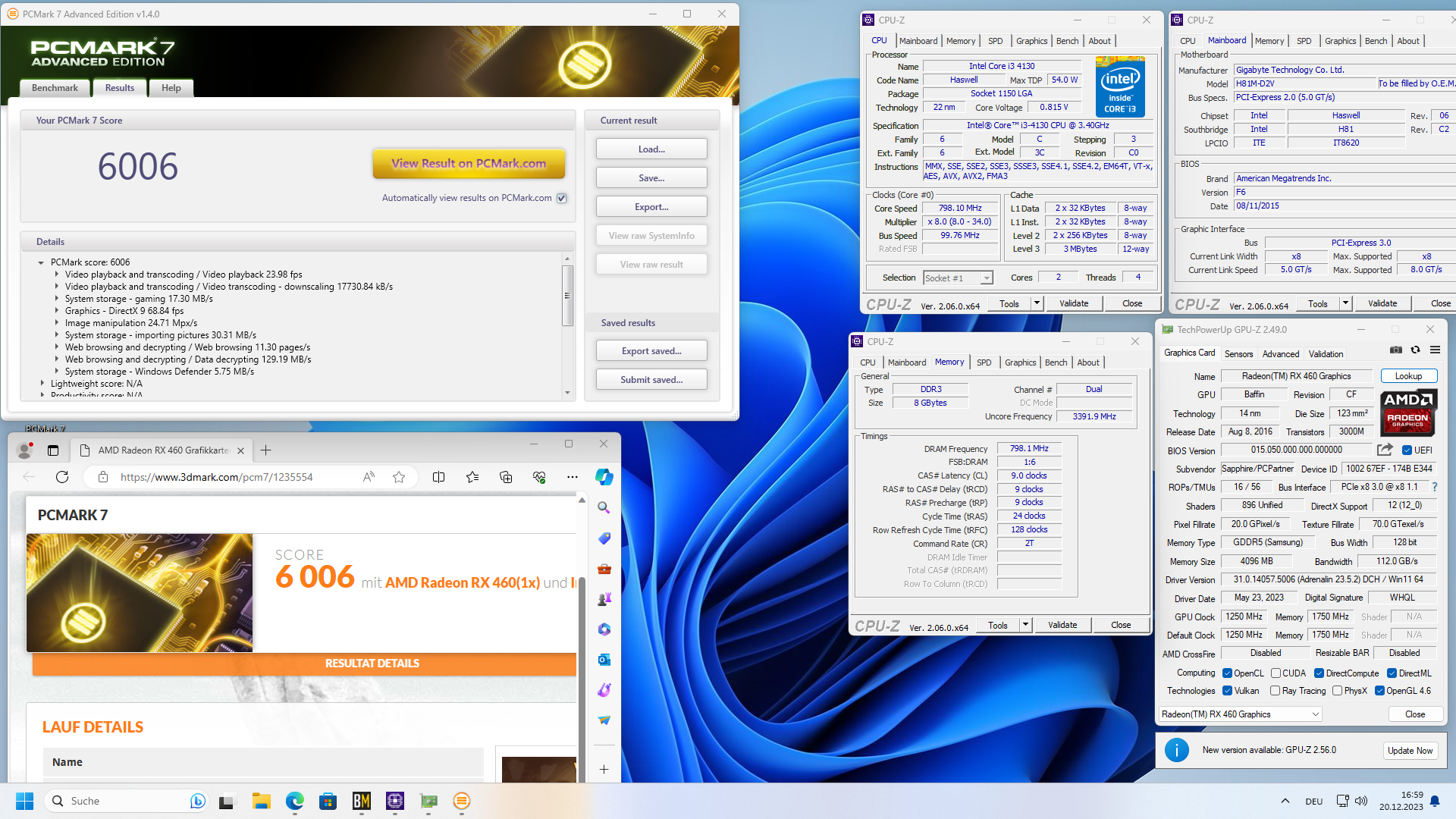Screen dimensions: 1456x819
Task: Expand Video playback 23.98 fps row
Action: point(57,275)
